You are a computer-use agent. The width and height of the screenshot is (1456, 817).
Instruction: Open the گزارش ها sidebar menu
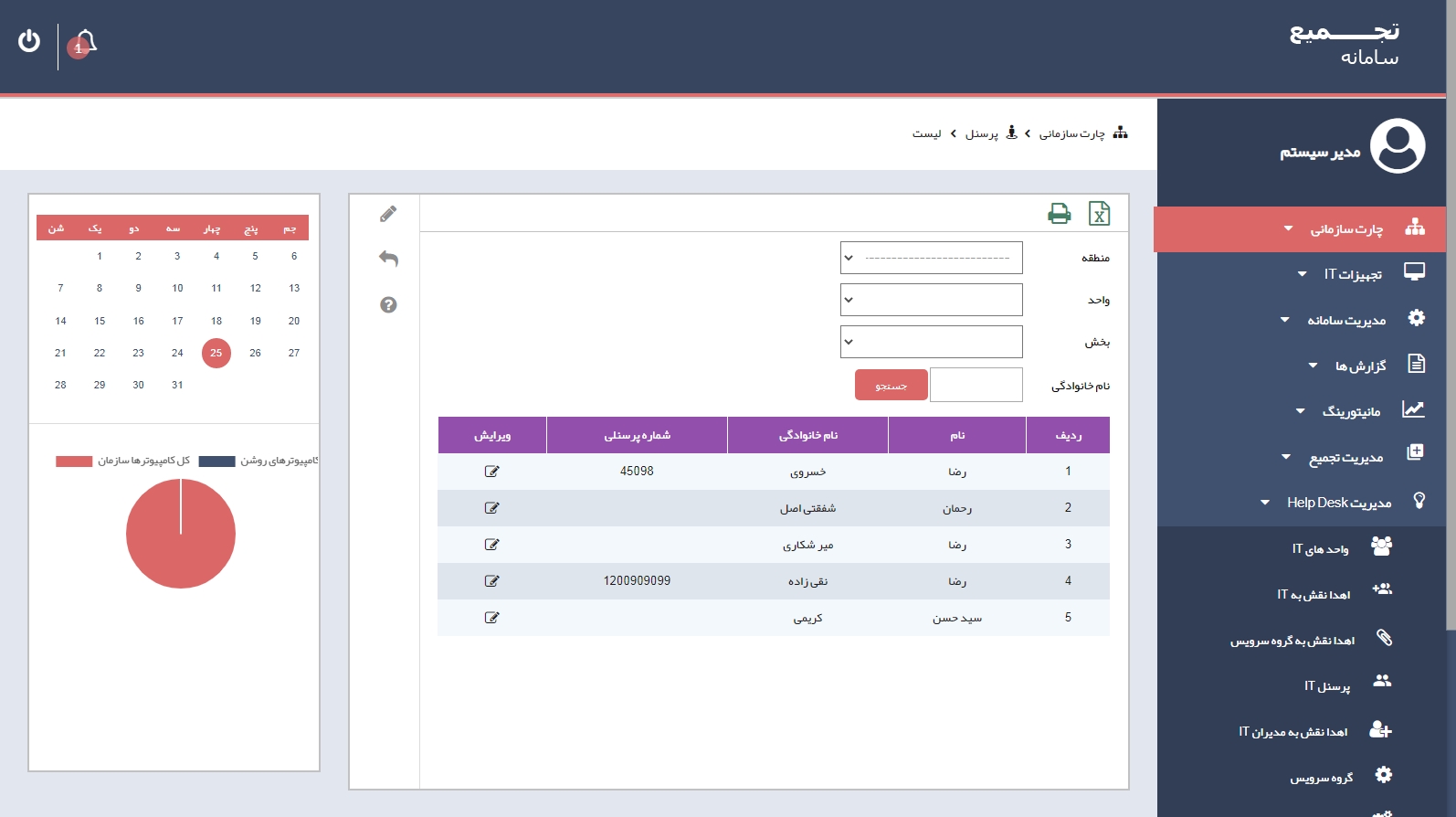pos(1359,366)
